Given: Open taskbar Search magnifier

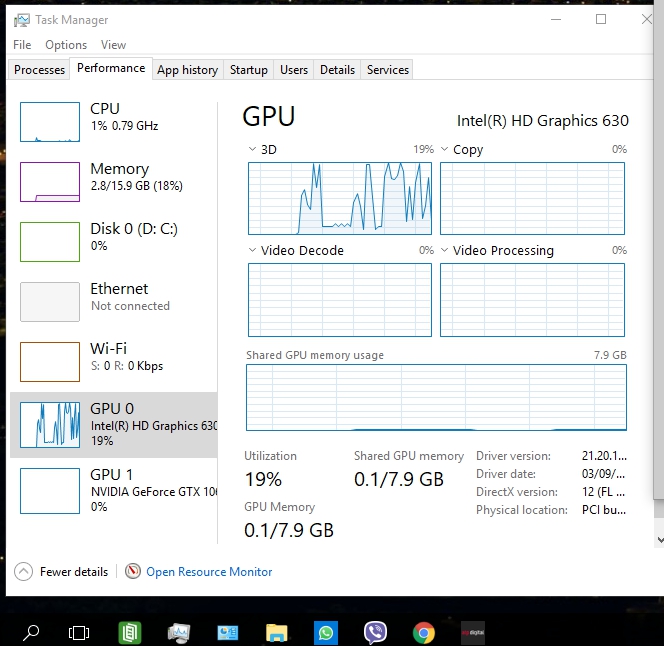Looking at the screenshot, I should coord(31,633).
